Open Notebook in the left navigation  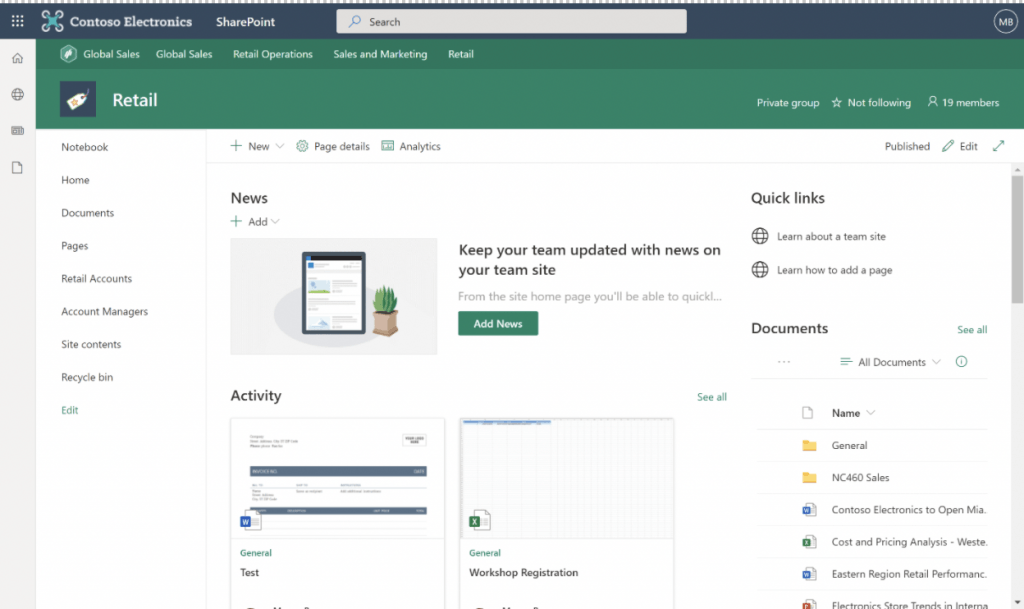pos(85,147)
